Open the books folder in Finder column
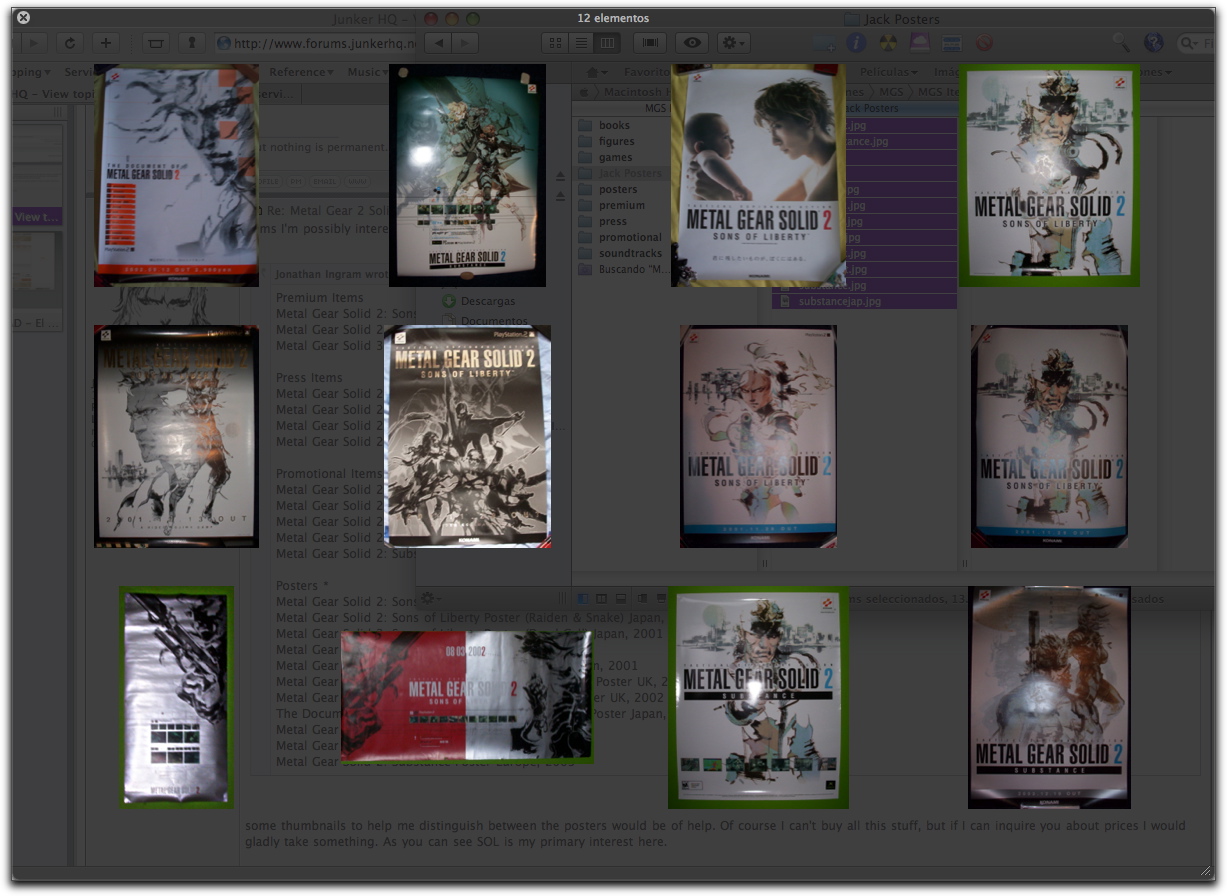Screen dimensions: 1227x896 614,125
